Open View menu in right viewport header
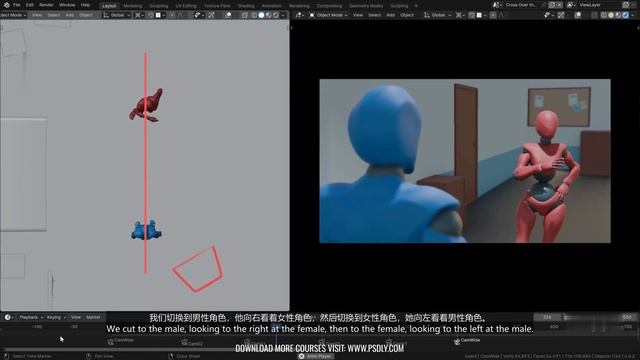Viewport: 640px width, 360px height. pos(358,15)
